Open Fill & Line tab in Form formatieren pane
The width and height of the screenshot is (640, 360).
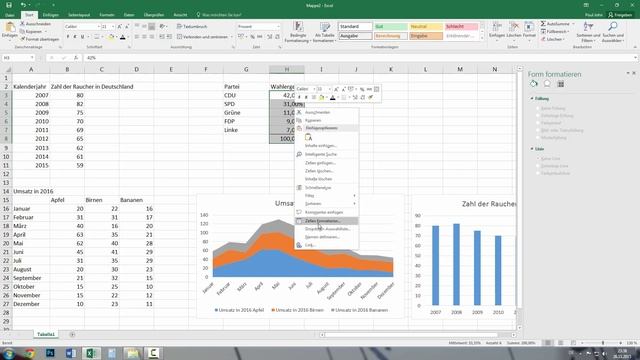[534, 84]
